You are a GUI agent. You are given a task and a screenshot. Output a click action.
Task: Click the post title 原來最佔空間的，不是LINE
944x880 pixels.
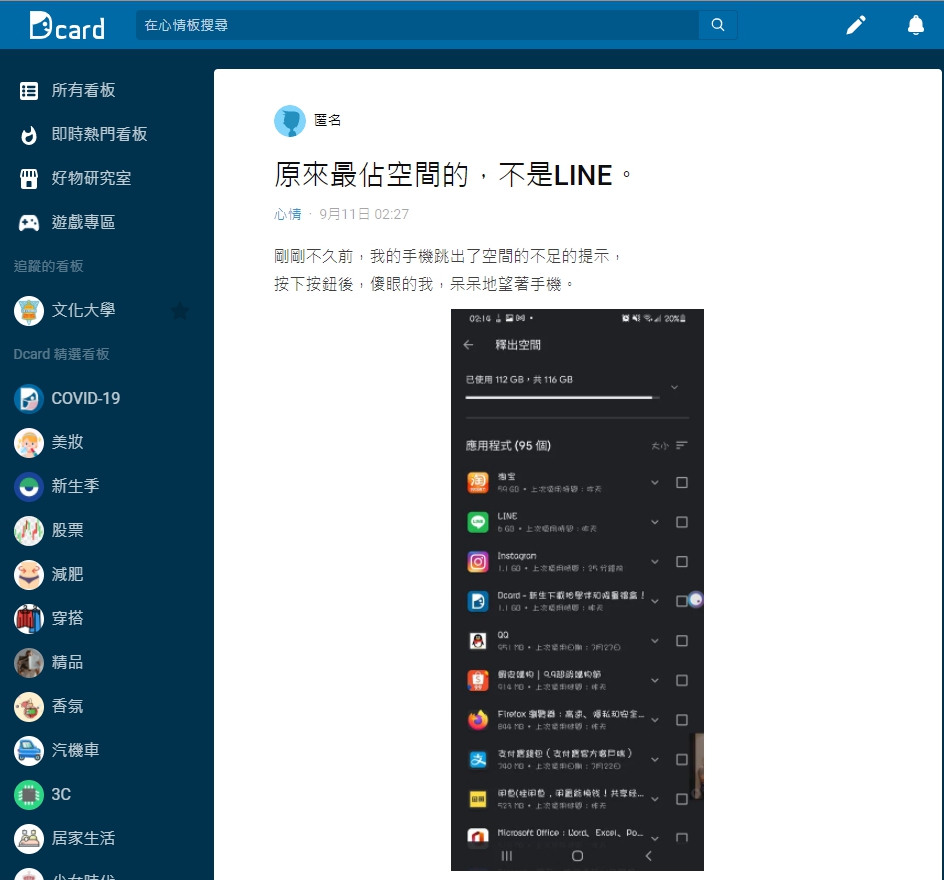tap(452, 175)
